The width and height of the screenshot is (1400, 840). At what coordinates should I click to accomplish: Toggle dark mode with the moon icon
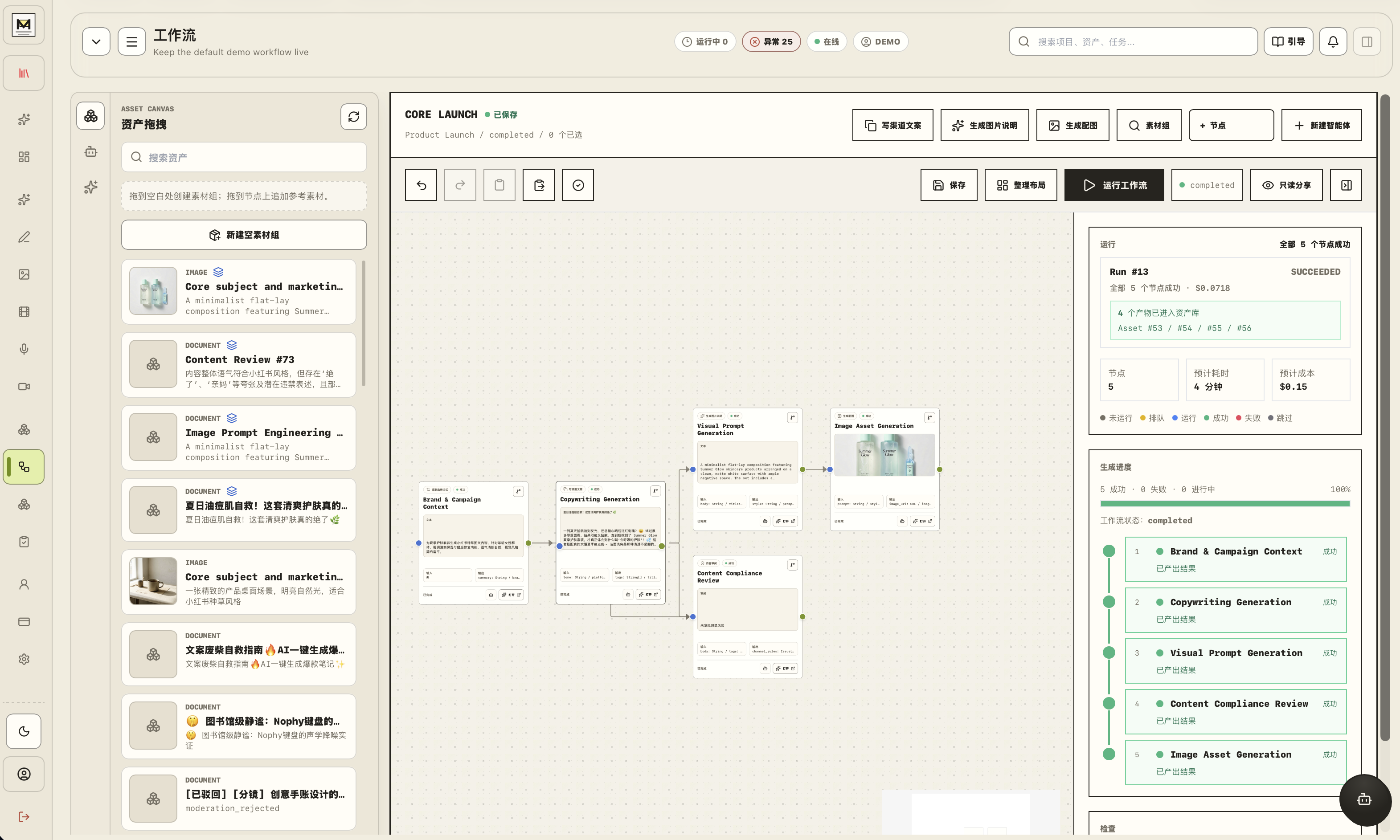click(24, 731)
